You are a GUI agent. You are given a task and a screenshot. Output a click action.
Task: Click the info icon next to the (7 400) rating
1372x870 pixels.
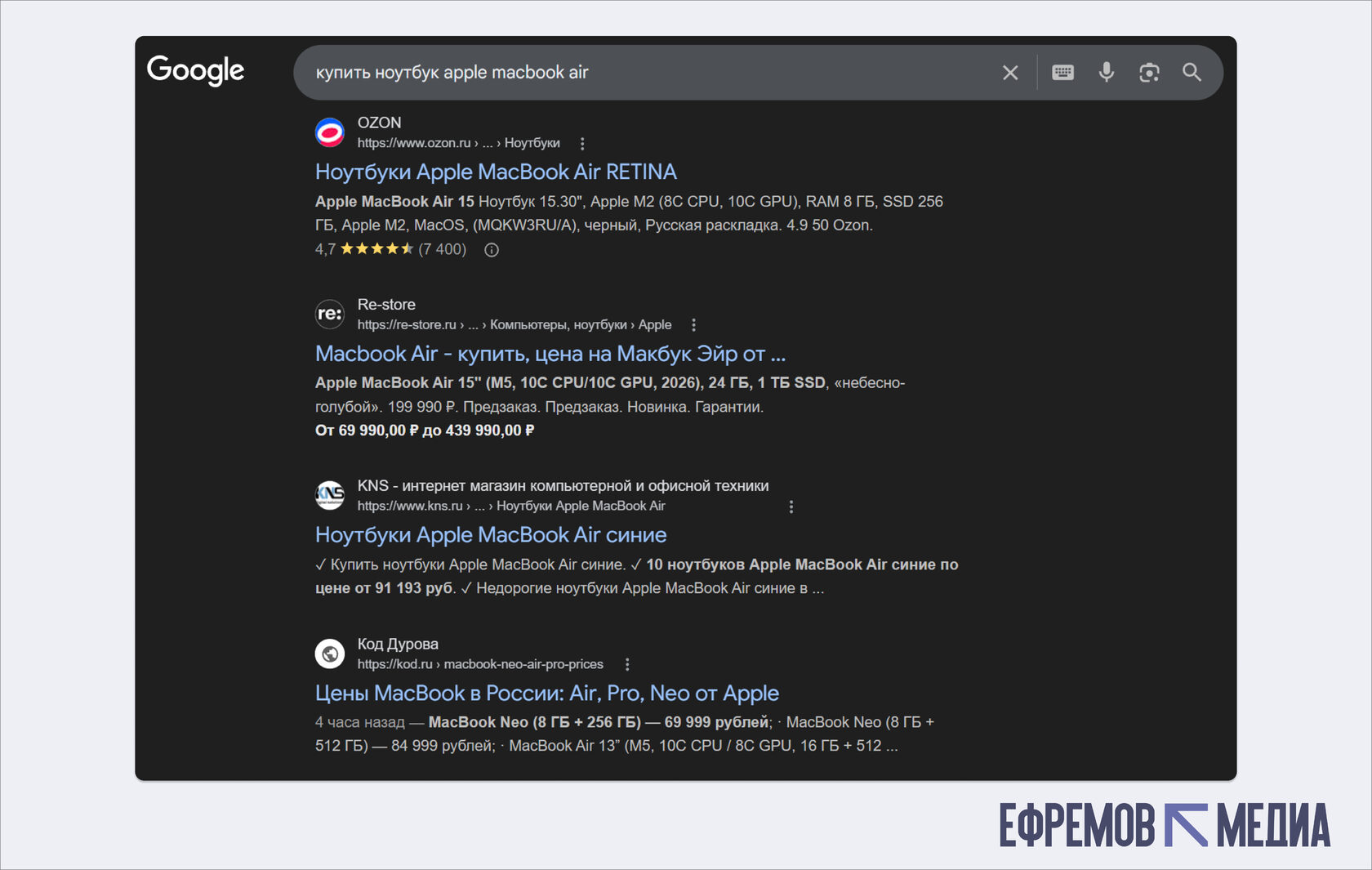coord(492,250)
